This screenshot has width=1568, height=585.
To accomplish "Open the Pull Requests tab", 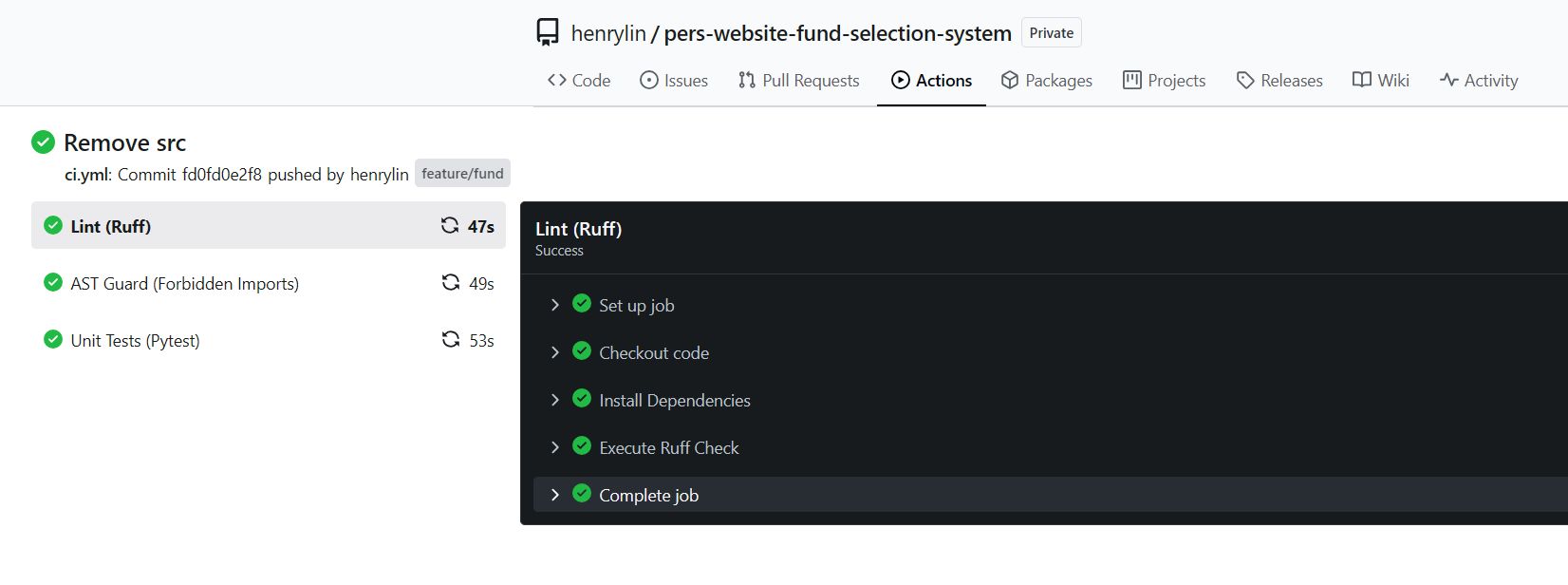I will point(798,81).
